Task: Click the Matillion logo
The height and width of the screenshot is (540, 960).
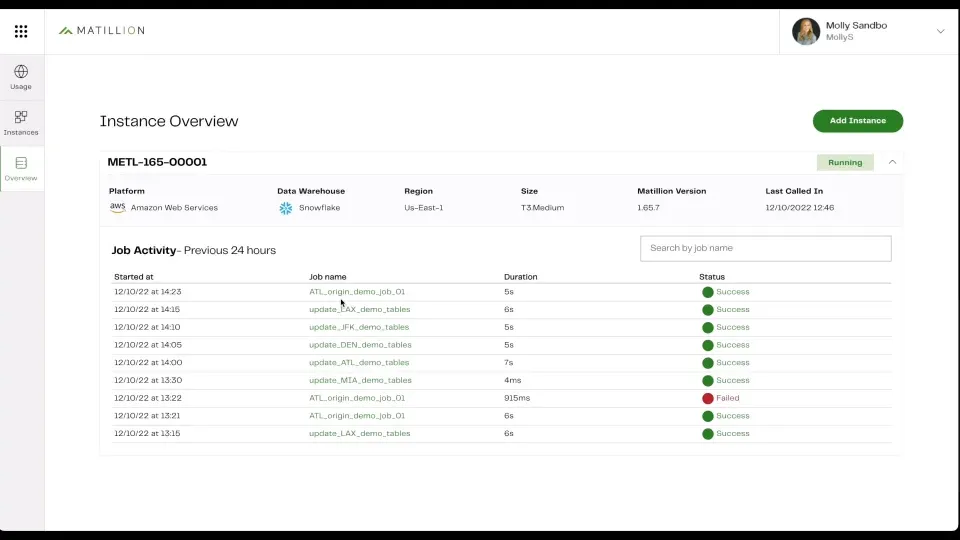Action: (x=102, y=31)
